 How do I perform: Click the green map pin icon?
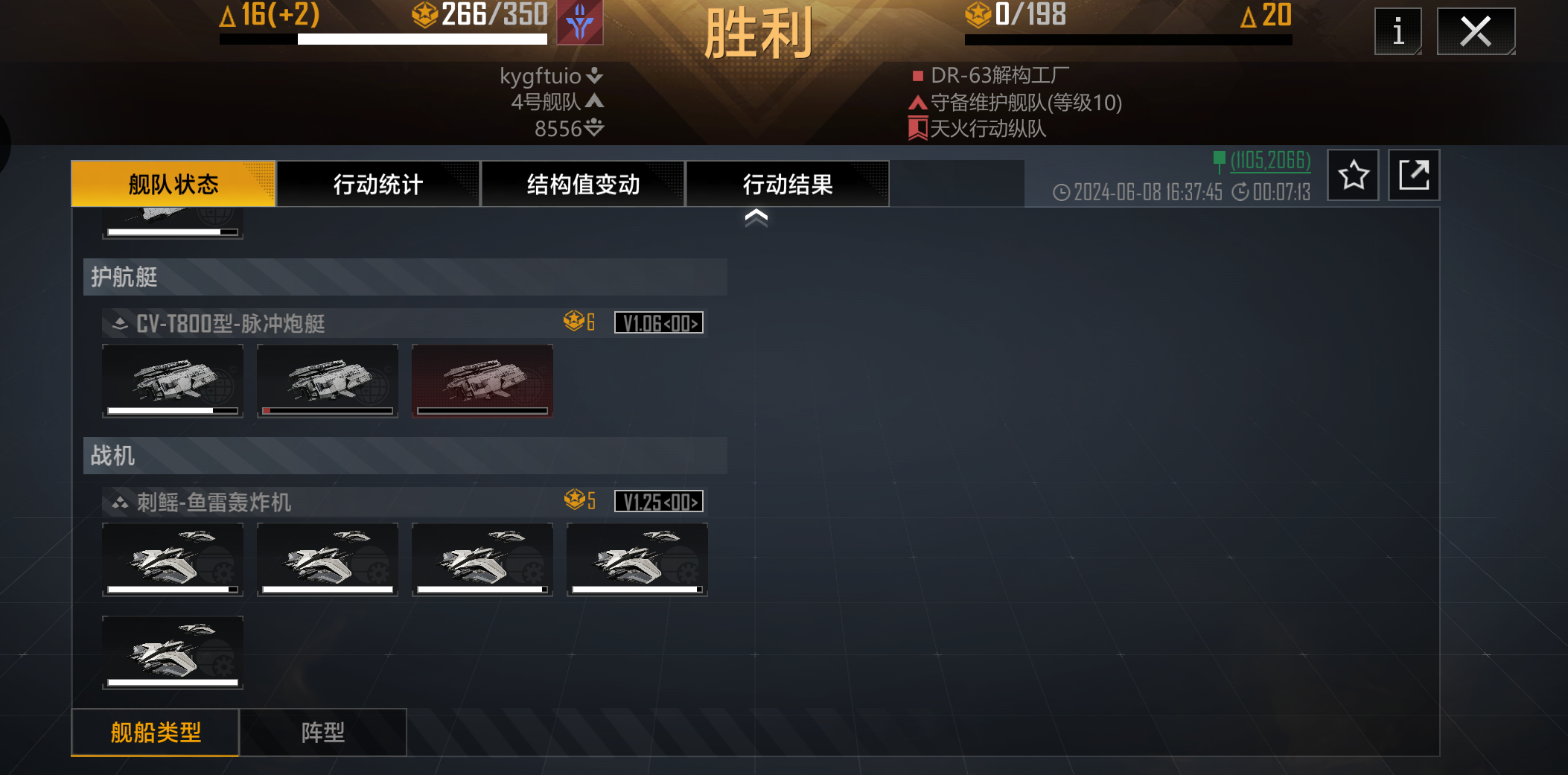coord(1219,162)
